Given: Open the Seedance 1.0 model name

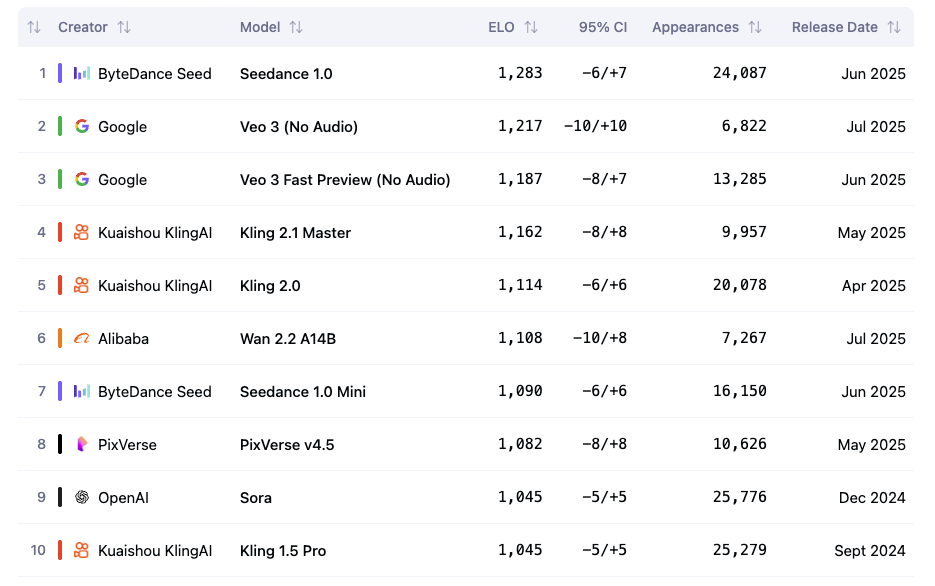Looking at the screenshot, I should coord(286,73).
